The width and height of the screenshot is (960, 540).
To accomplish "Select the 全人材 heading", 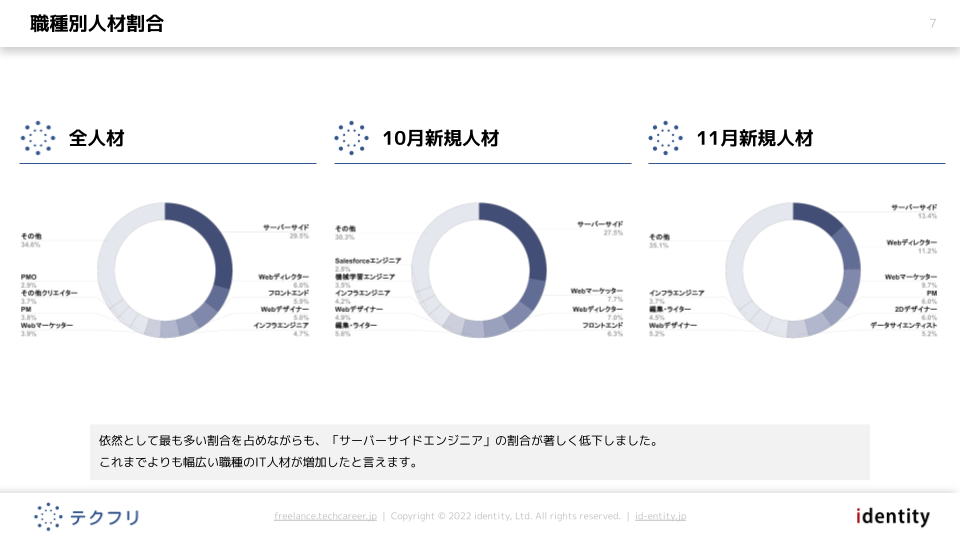I will tap(97, 138).
